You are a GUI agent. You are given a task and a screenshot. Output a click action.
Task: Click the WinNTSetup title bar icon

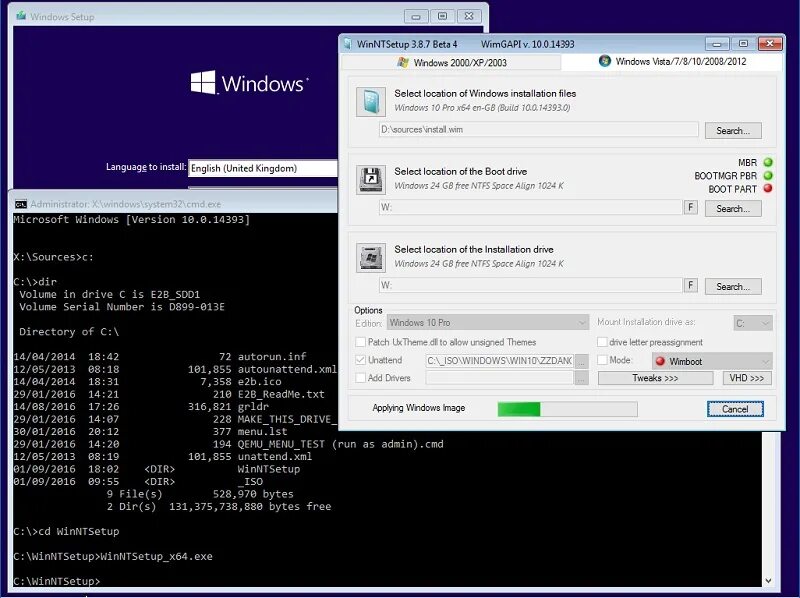tap(347, 44)
